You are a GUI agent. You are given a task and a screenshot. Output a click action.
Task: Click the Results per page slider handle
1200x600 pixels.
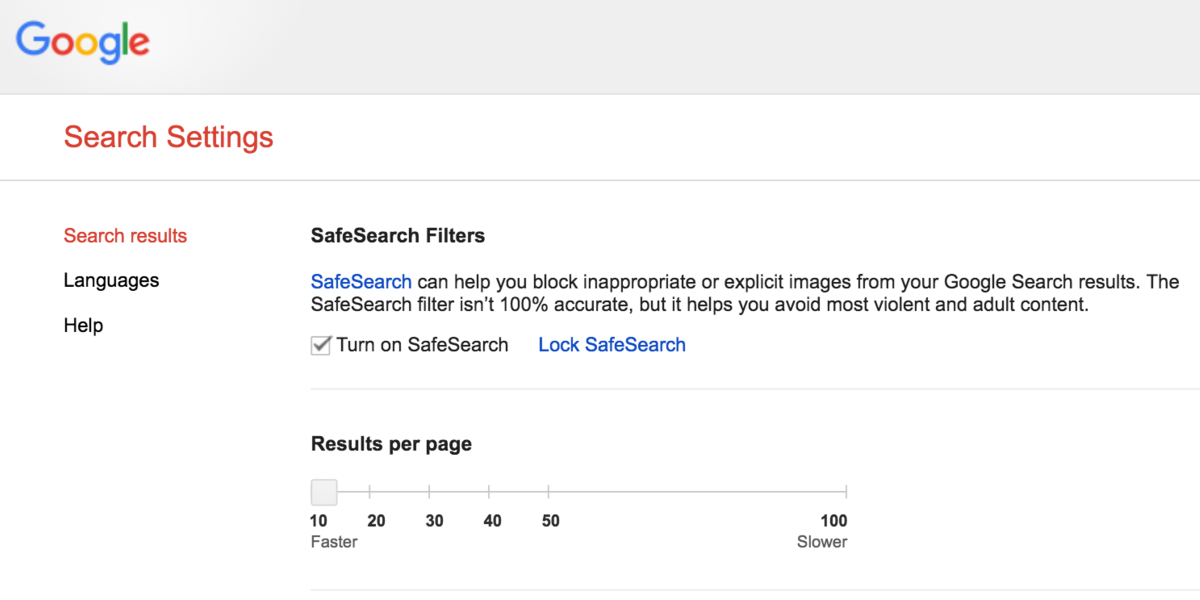coord(324,492)
